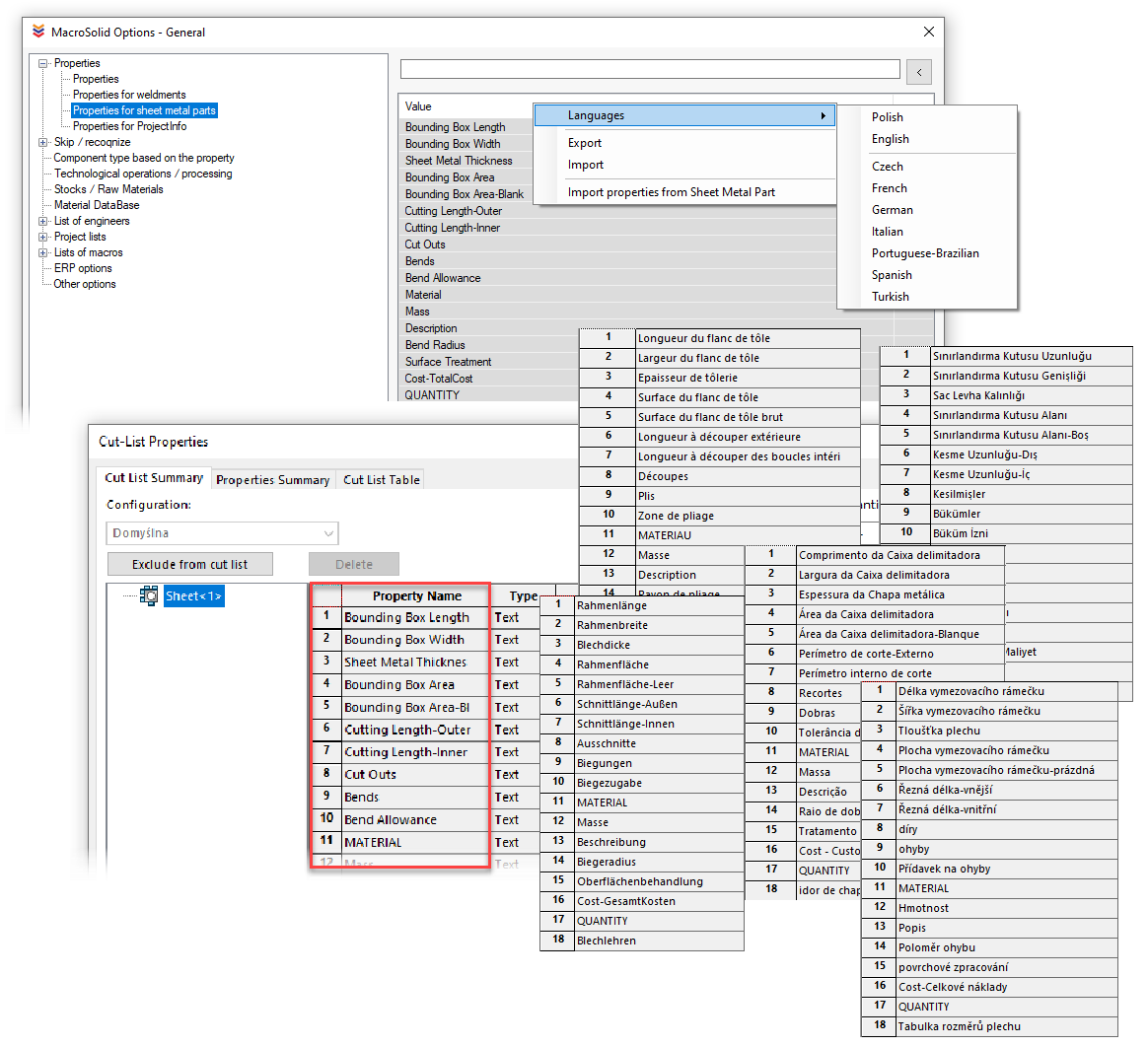The width and height of the screenshot is (1148, 1047).
Task: Choose Import from the context menu
Action: click(585, 166)
